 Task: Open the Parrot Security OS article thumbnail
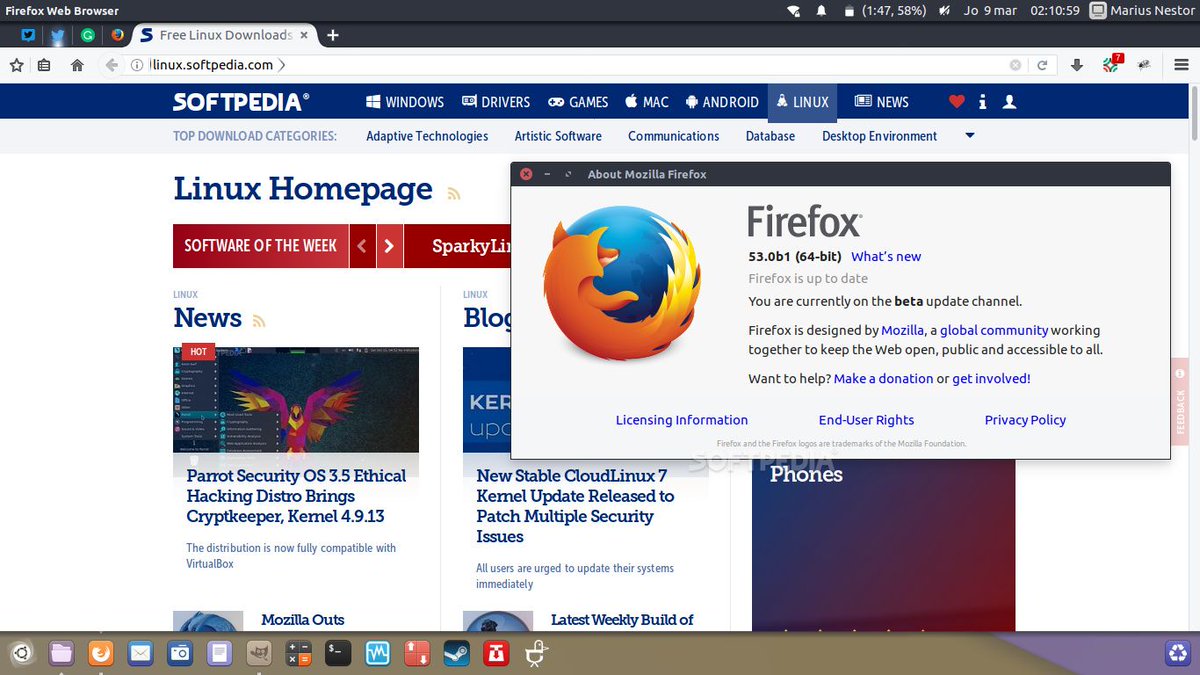coord(296,401)
